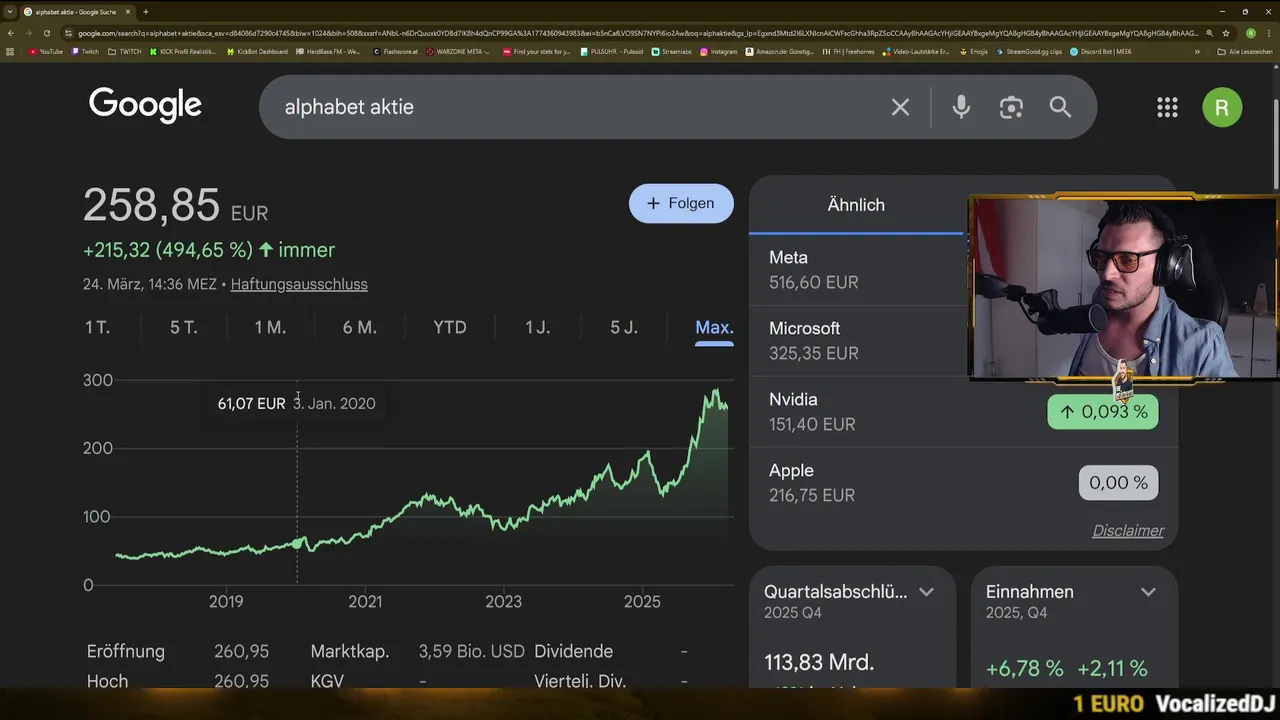Viewport: 1280px width, 720px height.
Task: Expand the Quartalsabschlüsse dropdown
Action: [926, 592]
